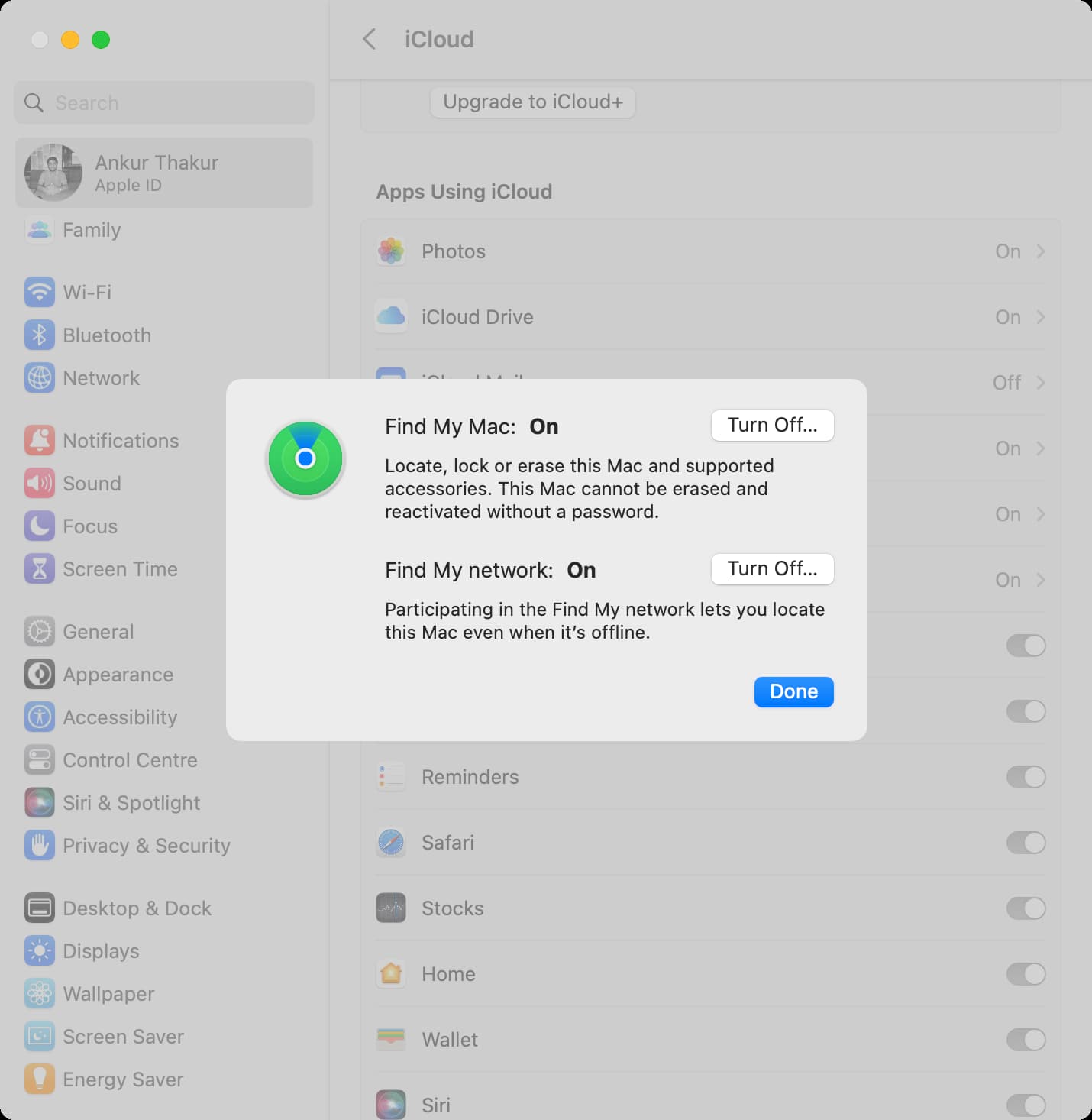Open Displays sun icon
The height and width of the screenshot is (1120, 1092).
[x=40, y=950]
